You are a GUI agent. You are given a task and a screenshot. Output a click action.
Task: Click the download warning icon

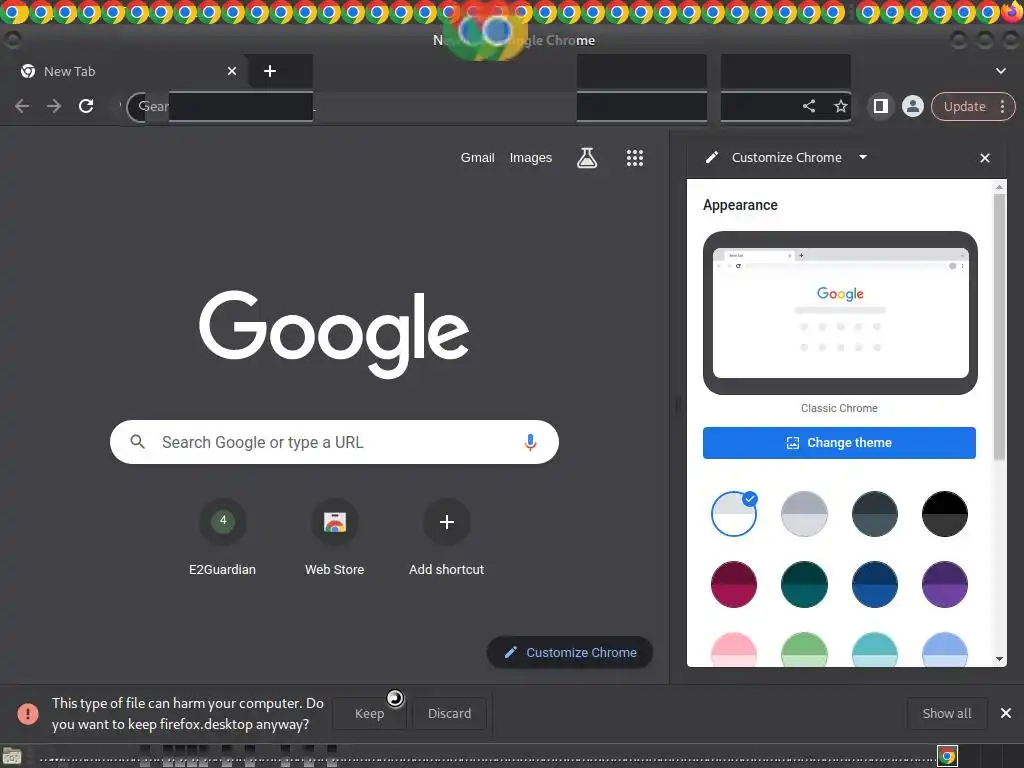[27, 713]
